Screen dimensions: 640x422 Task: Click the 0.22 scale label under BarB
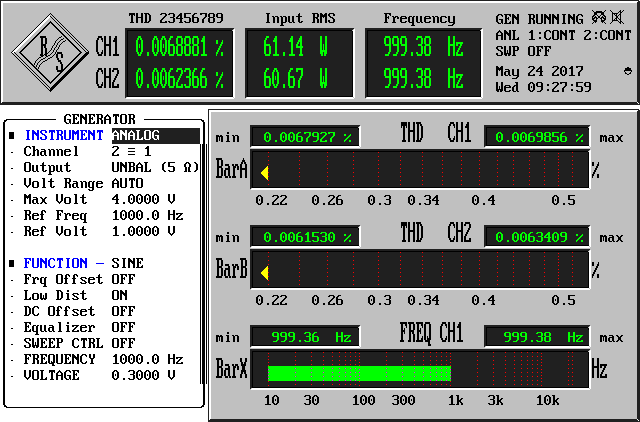pyautogui.click(x=271, y=300)
